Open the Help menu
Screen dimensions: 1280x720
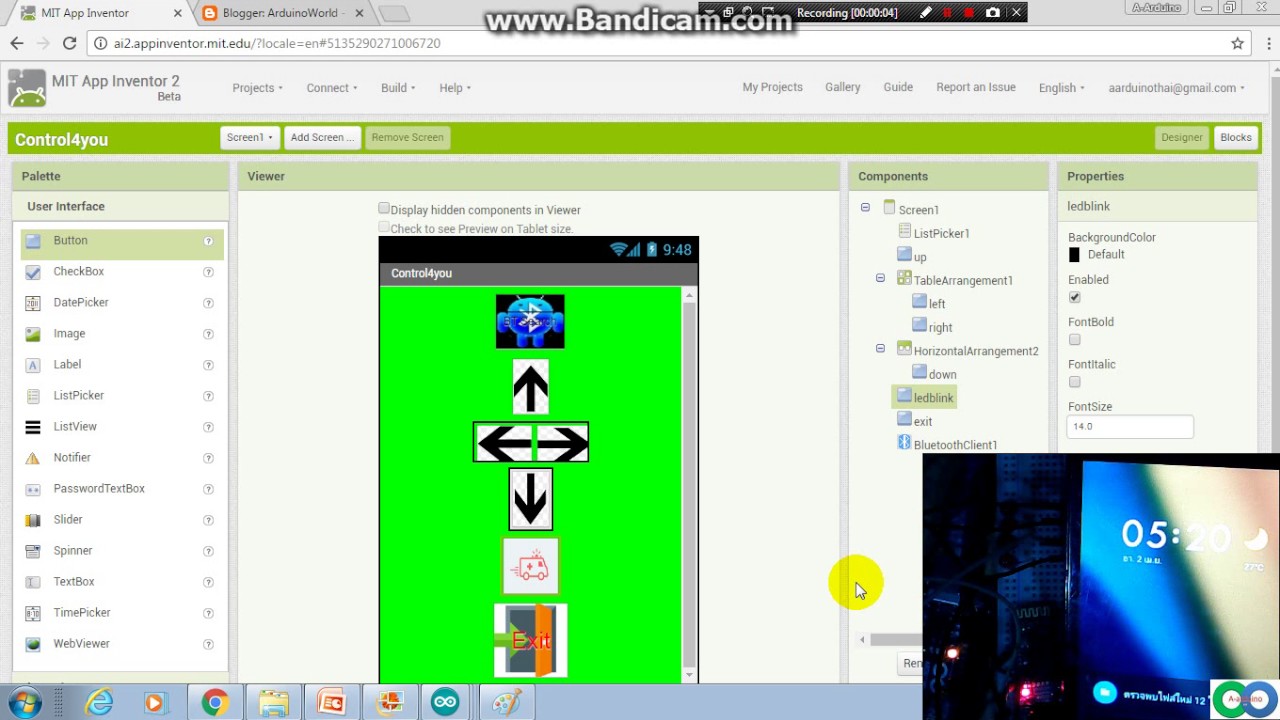click(x=455, y=88)
